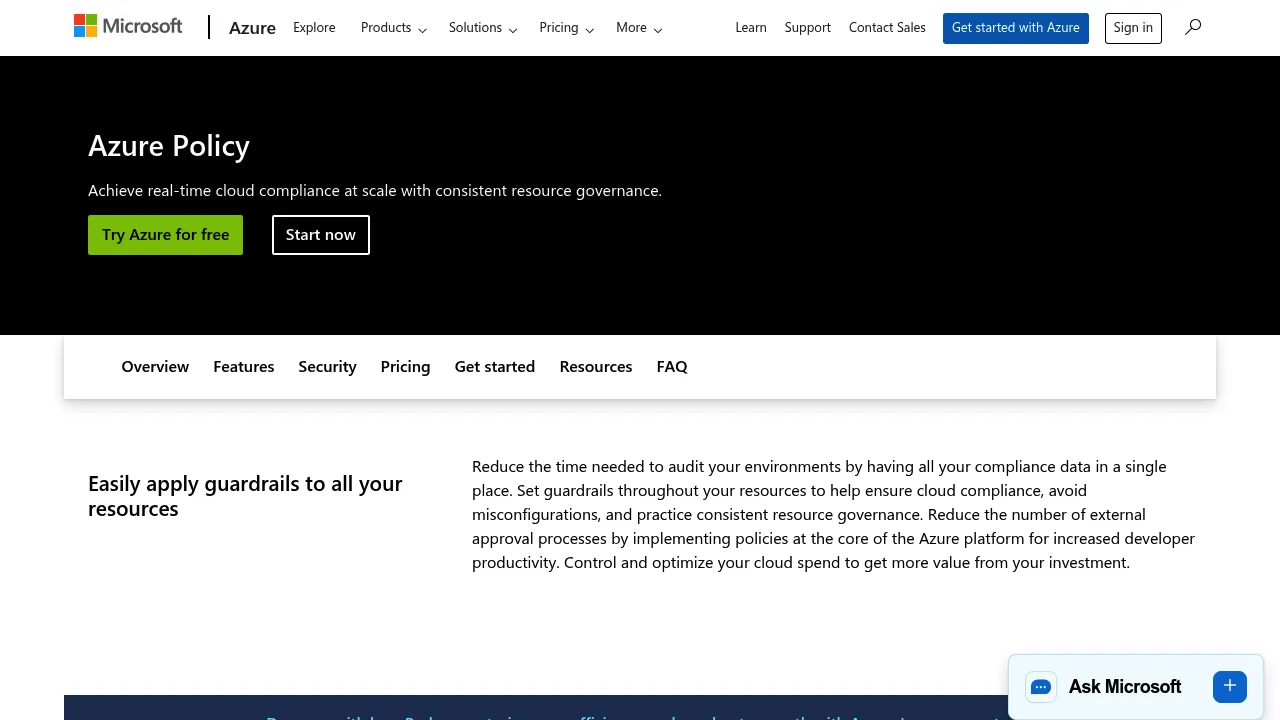Click 'Easily apply guardrails to all your resources' heading

[245, 496]
